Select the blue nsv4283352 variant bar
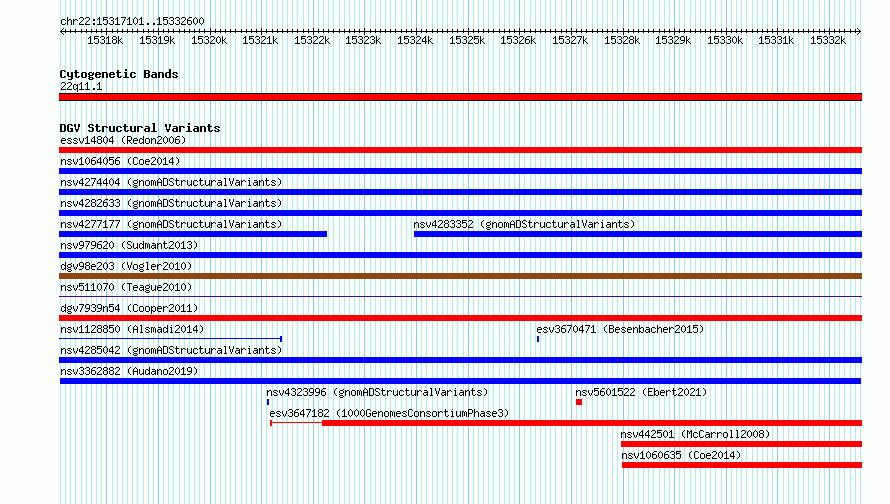 click(x=638, y=234)
